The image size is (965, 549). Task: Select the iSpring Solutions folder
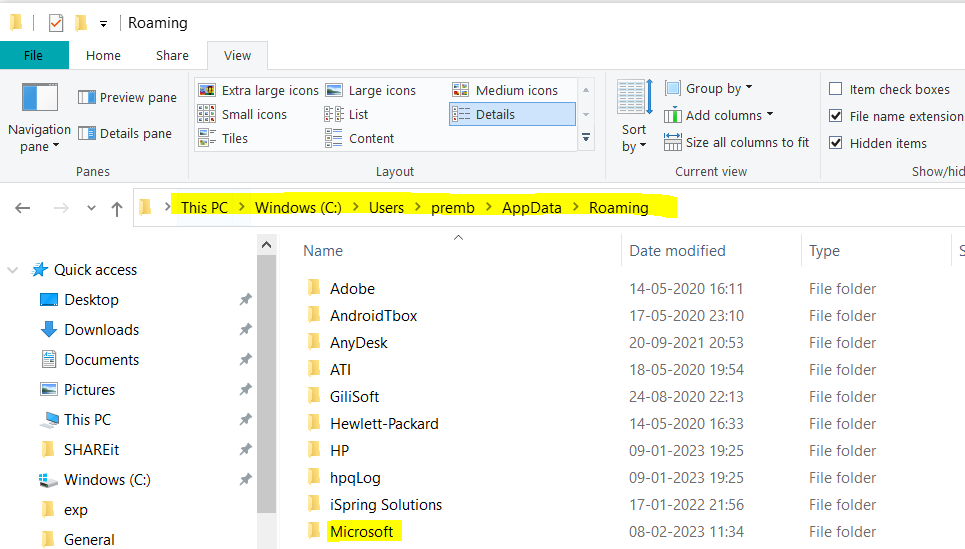point(385,505)
